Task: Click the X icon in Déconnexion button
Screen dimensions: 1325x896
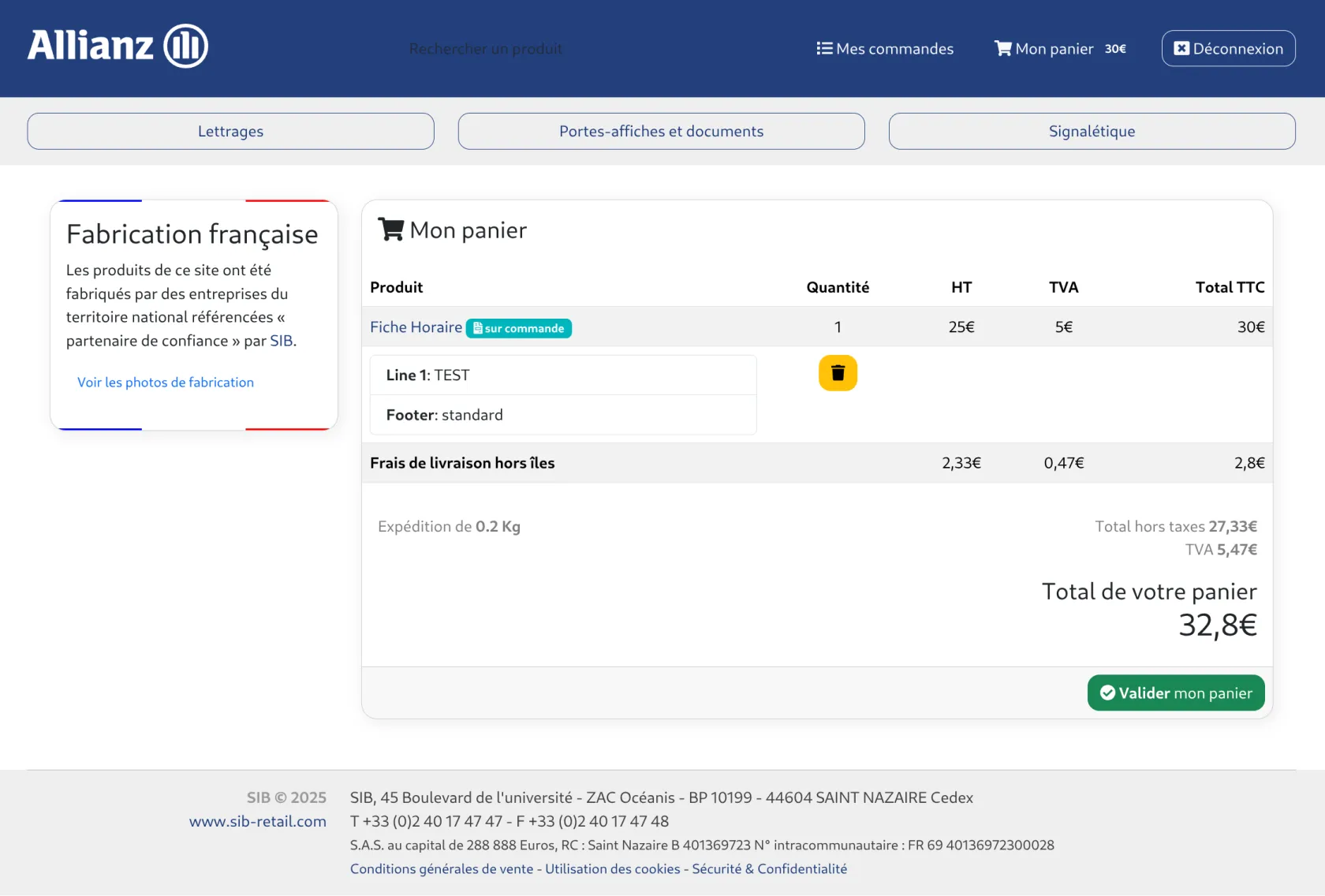Action: tap(1181, 49)
